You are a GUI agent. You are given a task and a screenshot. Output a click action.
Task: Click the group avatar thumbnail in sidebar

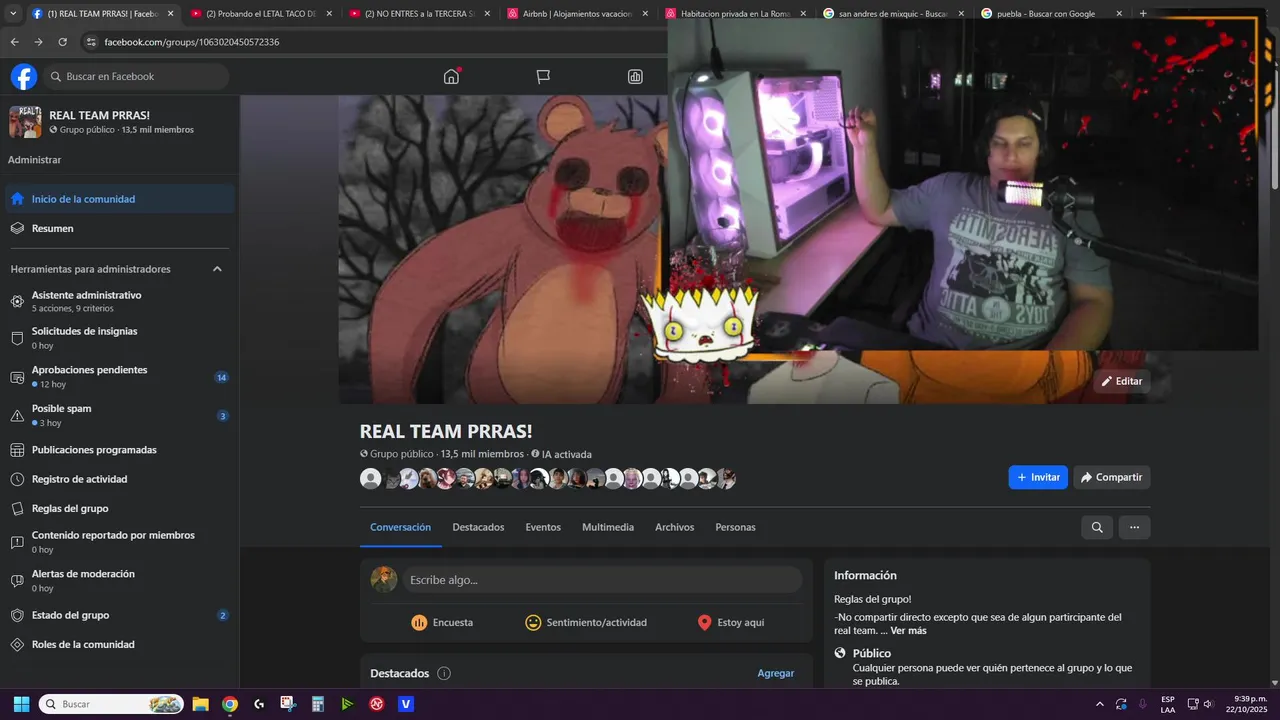tap(25, 122)
